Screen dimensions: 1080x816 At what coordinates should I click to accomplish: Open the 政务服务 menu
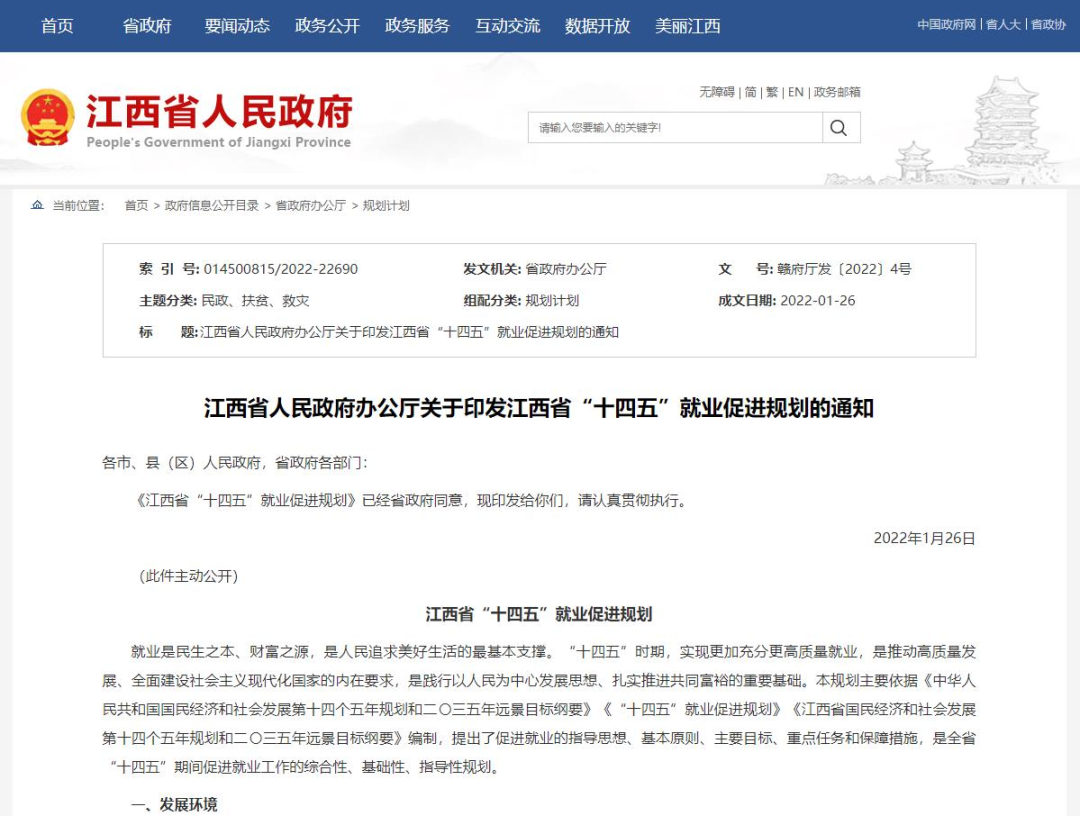pos(417,26)
